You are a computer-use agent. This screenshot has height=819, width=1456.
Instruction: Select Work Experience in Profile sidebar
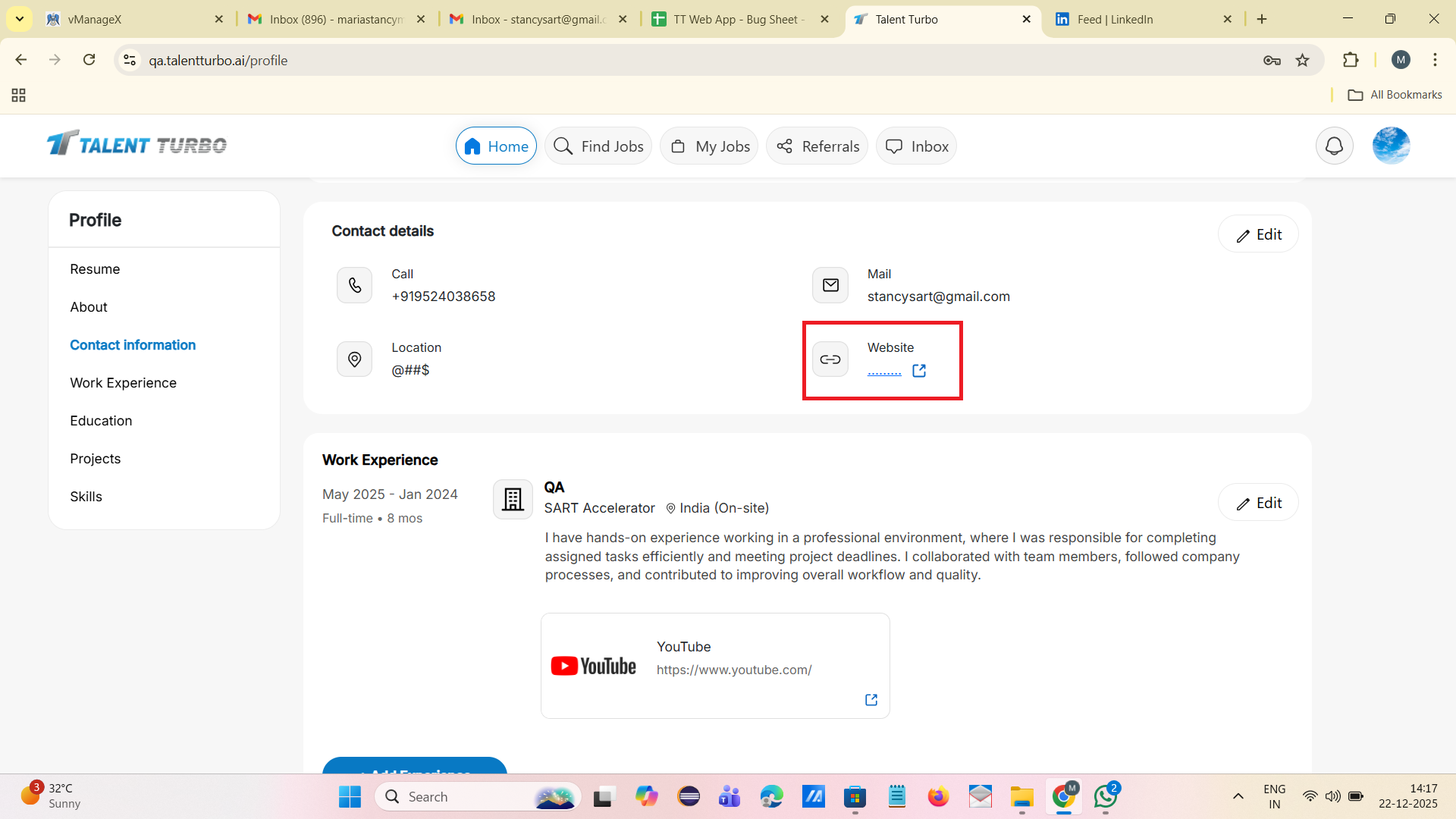point(123,383)
